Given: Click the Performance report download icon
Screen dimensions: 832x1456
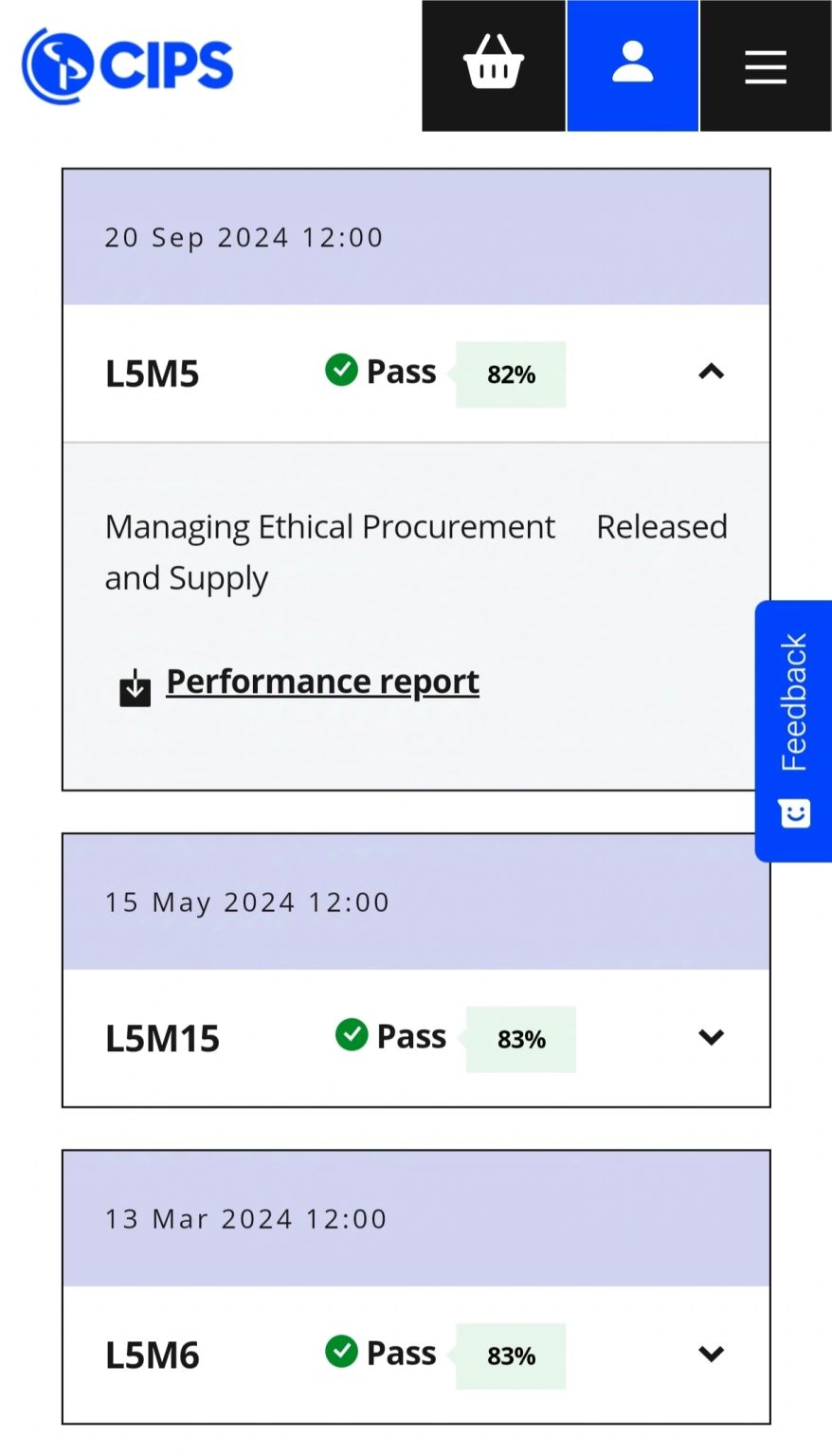Looking at the screenshot, I should pyautogui.click(x=136, y=687).
